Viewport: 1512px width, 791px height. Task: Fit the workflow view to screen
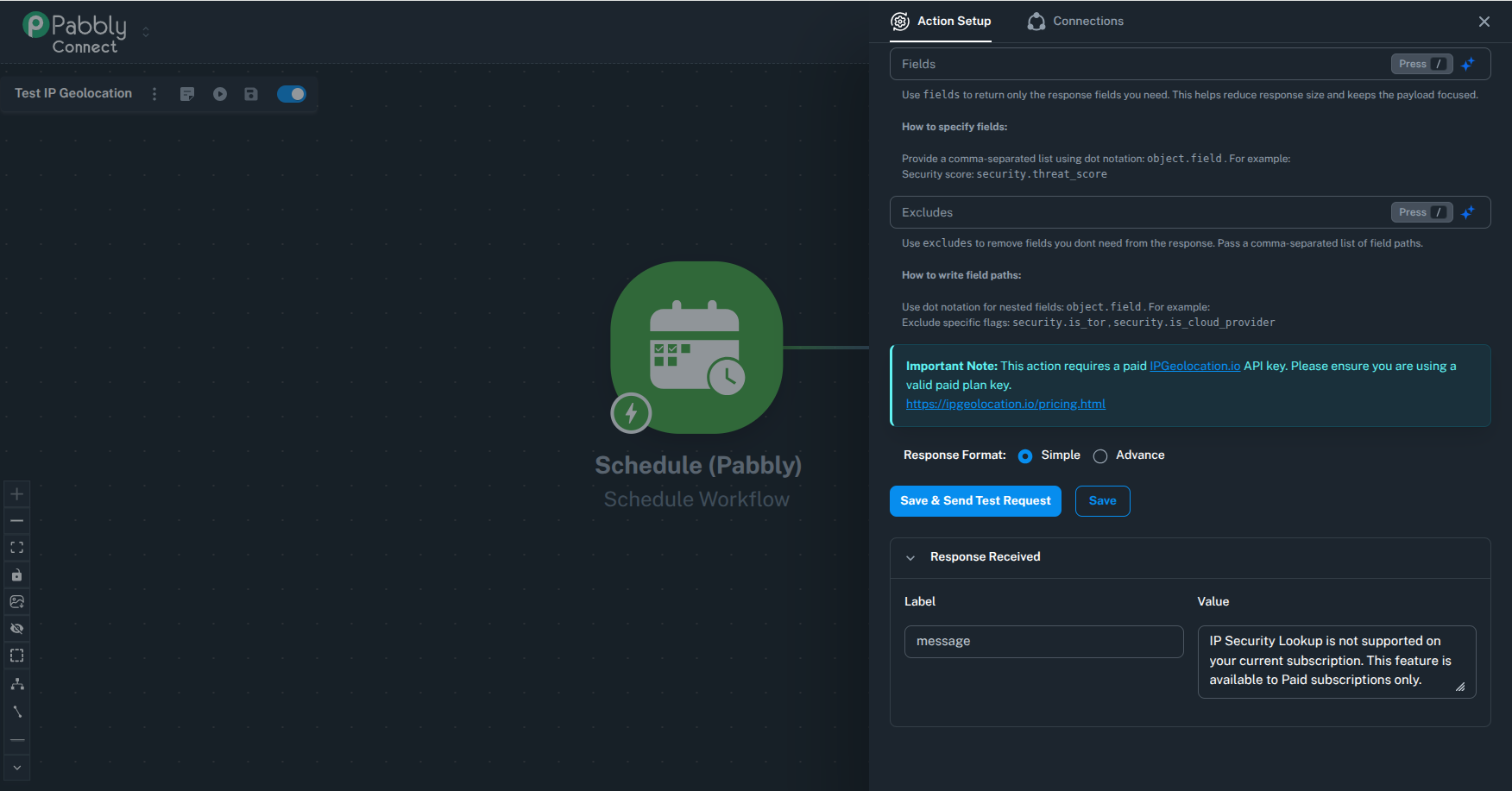[x=16, y=548]
